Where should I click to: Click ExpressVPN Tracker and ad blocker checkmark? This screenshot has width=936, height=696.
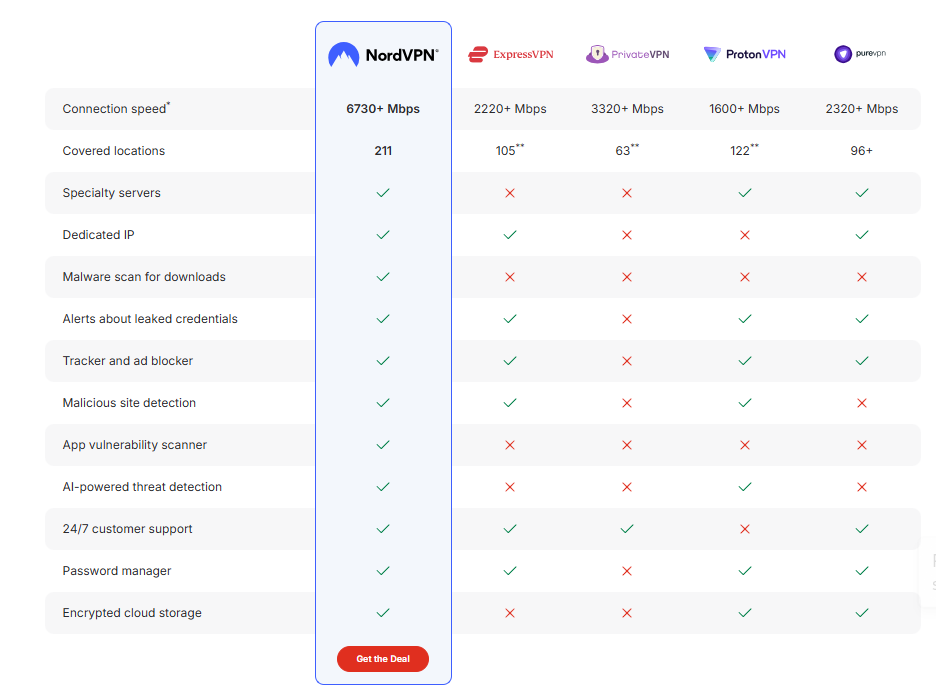pos(510,361)
